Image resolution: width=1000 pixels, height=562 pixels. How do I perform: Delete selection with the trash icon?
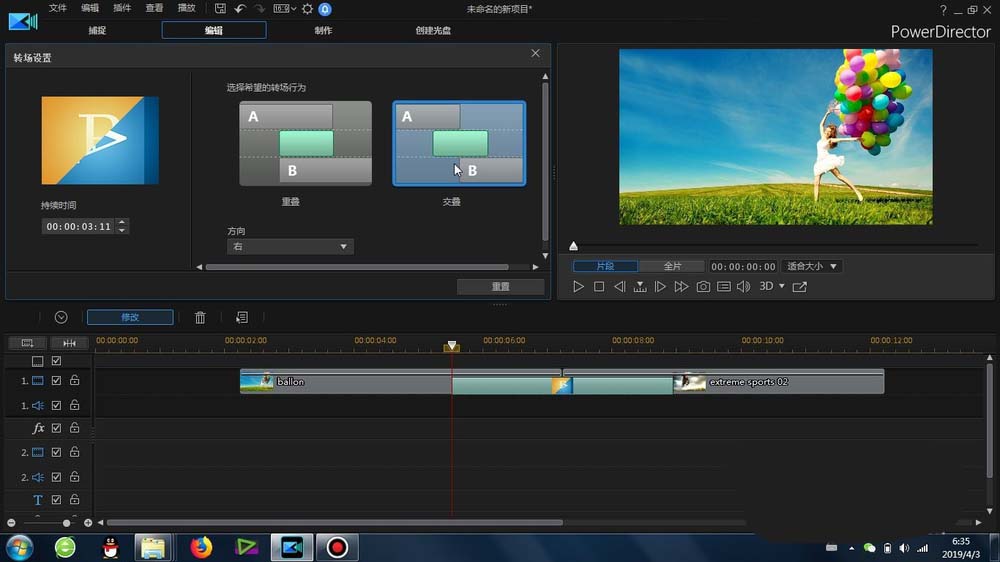click(x=200, y=317)
